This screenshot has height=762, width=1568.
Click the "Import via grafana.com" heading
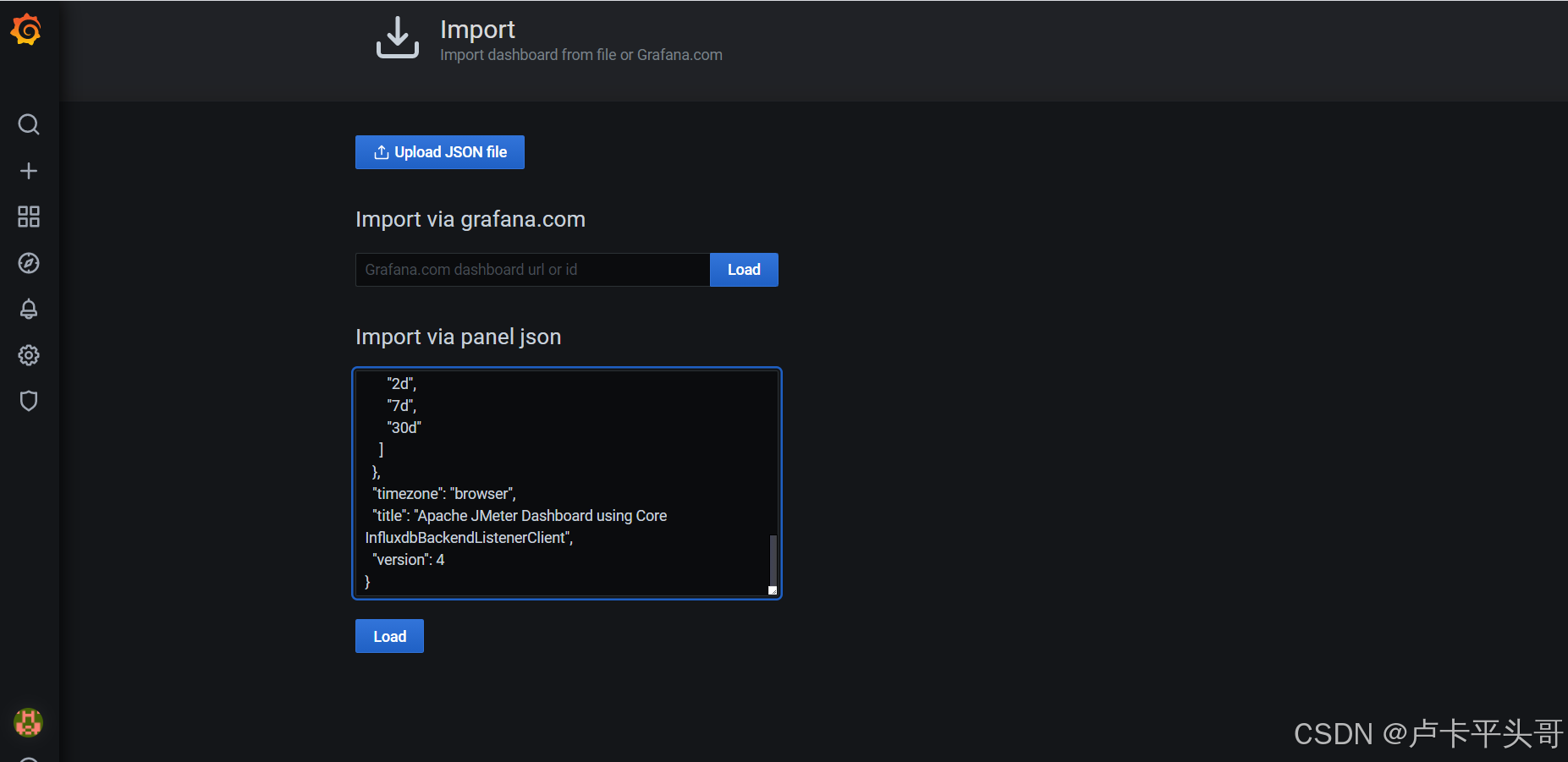(x=470, y=219)
